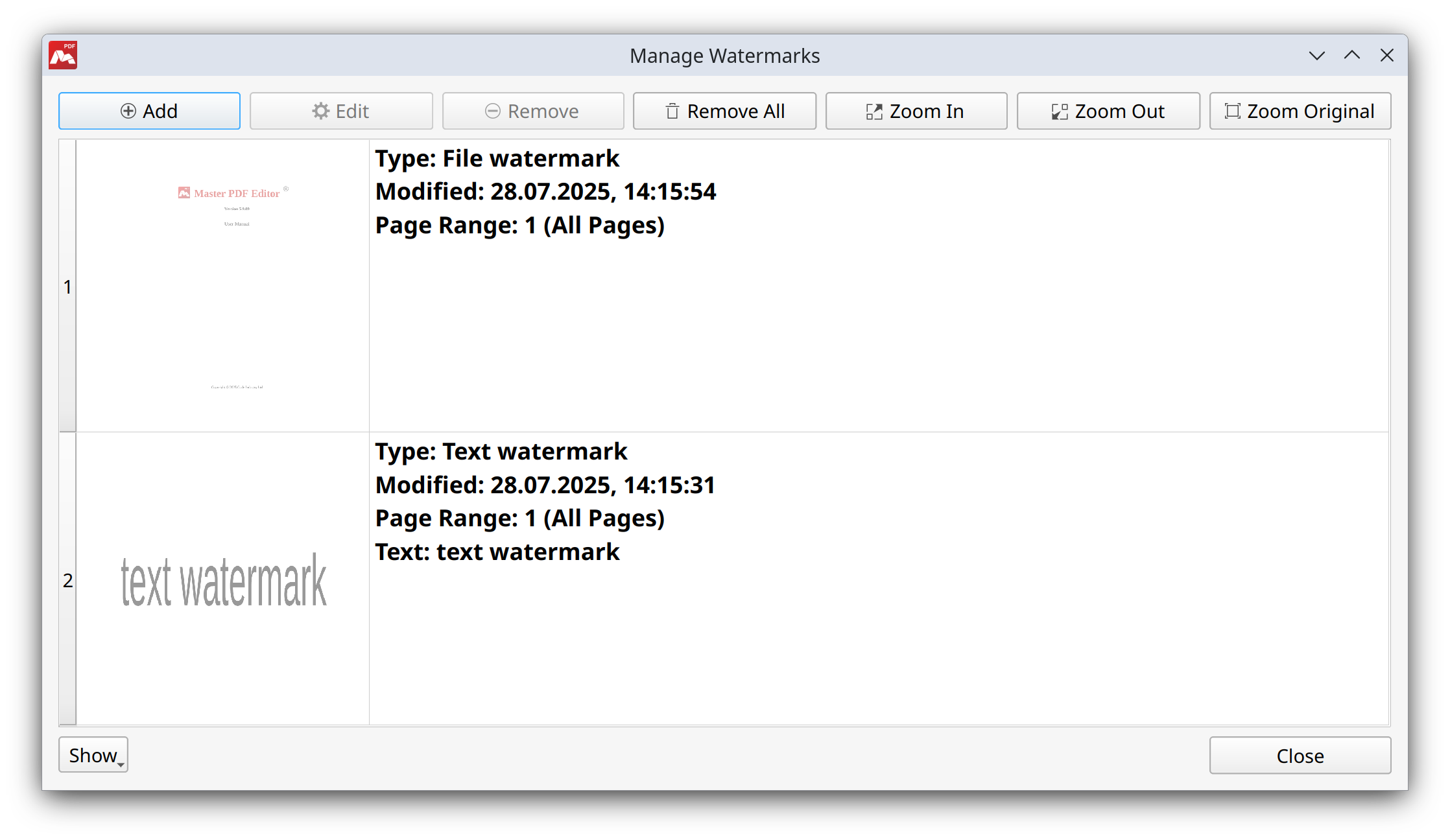Click 'Modified: 28.07.2025, 14:15:54' text
This screenshot has height=840, width=1450.
coord(545,192)
